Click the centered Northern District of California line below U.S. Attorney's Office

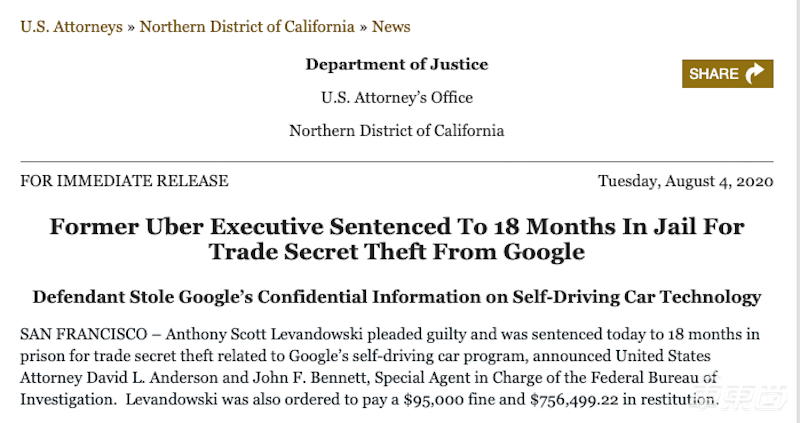click(x=397, y=130)
